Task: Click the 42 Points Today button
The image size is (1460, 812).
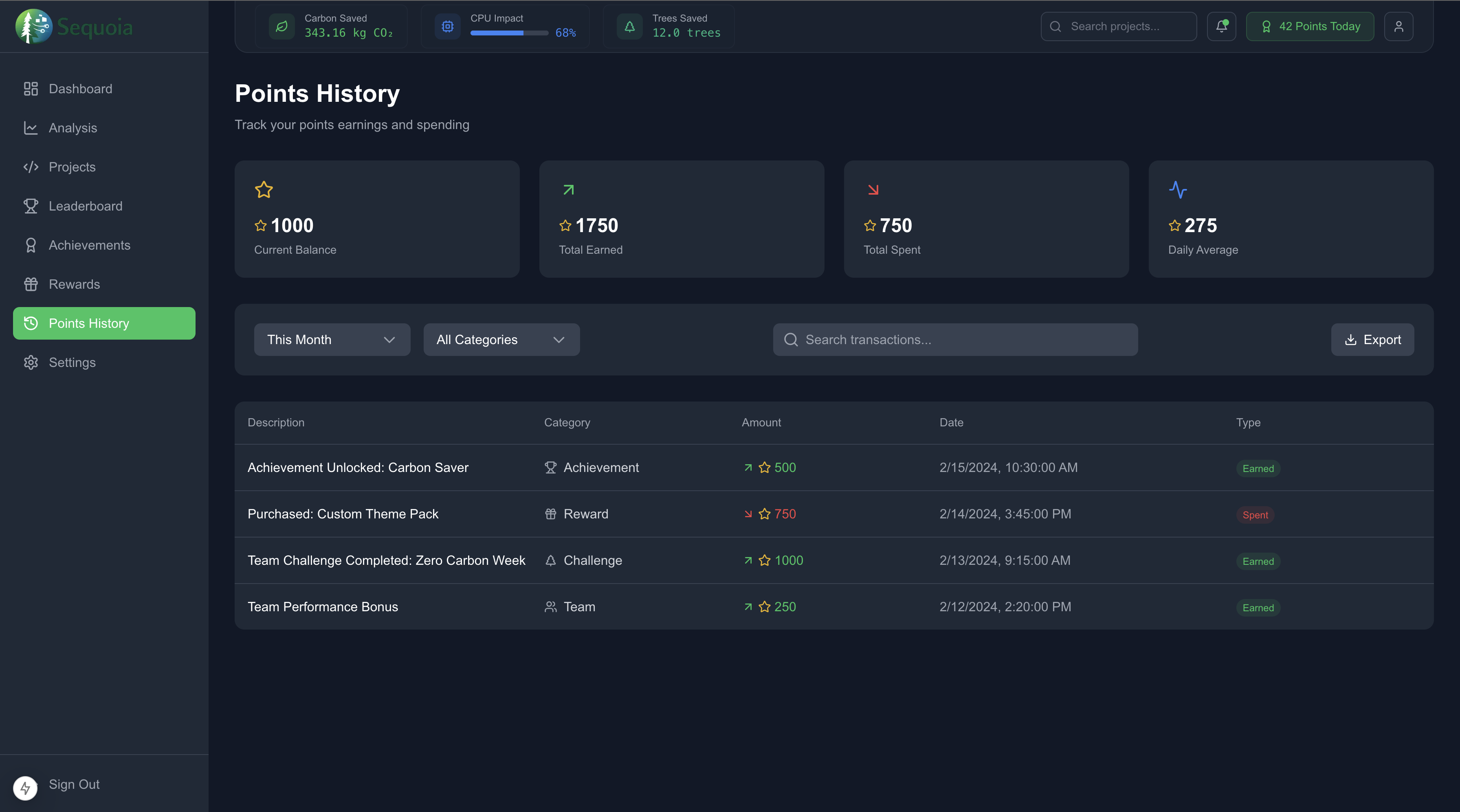Action: pyautogui.click(x=1309, y=26)
